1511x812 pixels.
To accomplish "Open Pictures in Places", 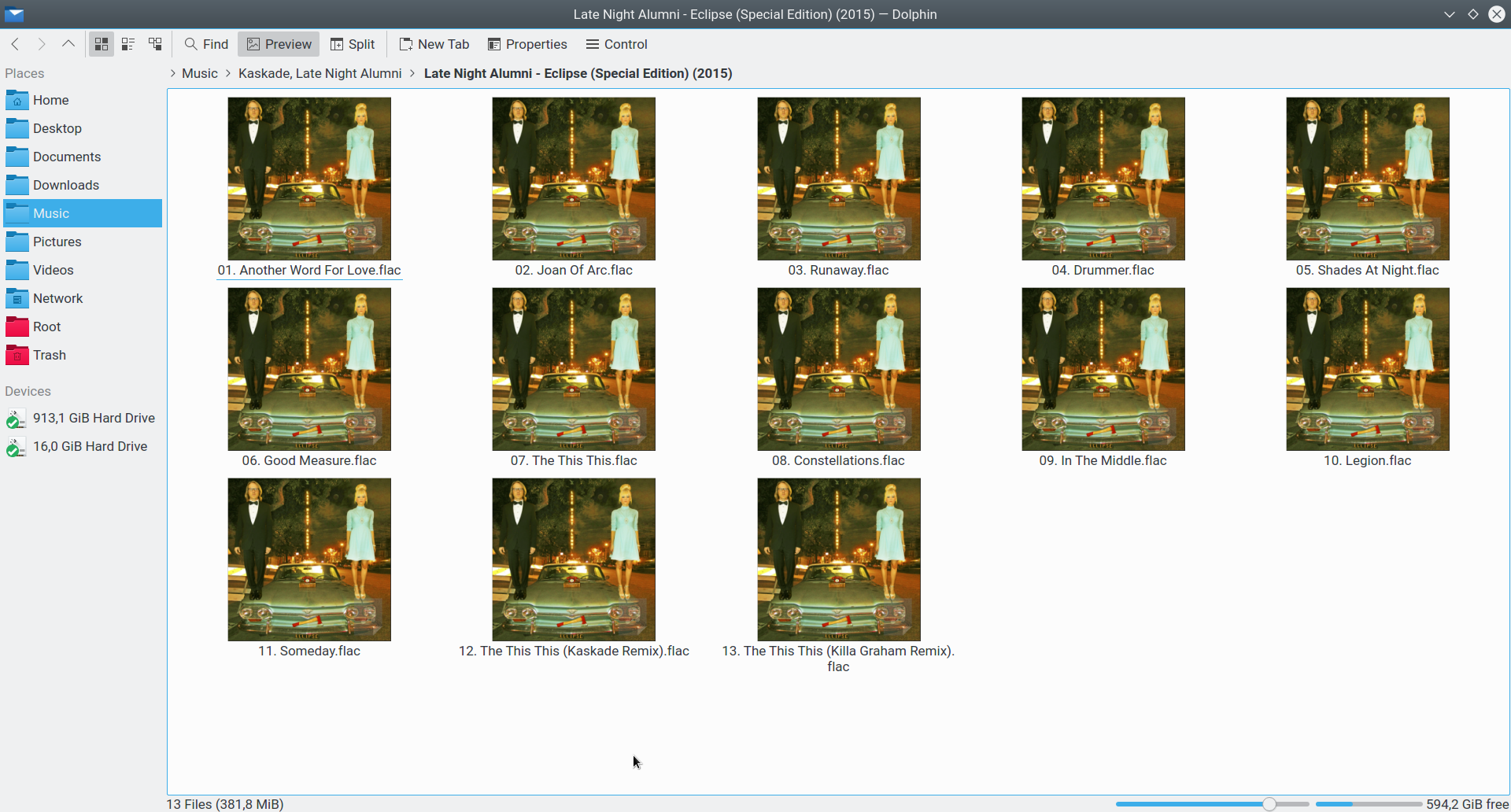I will [x=83, y=242].
